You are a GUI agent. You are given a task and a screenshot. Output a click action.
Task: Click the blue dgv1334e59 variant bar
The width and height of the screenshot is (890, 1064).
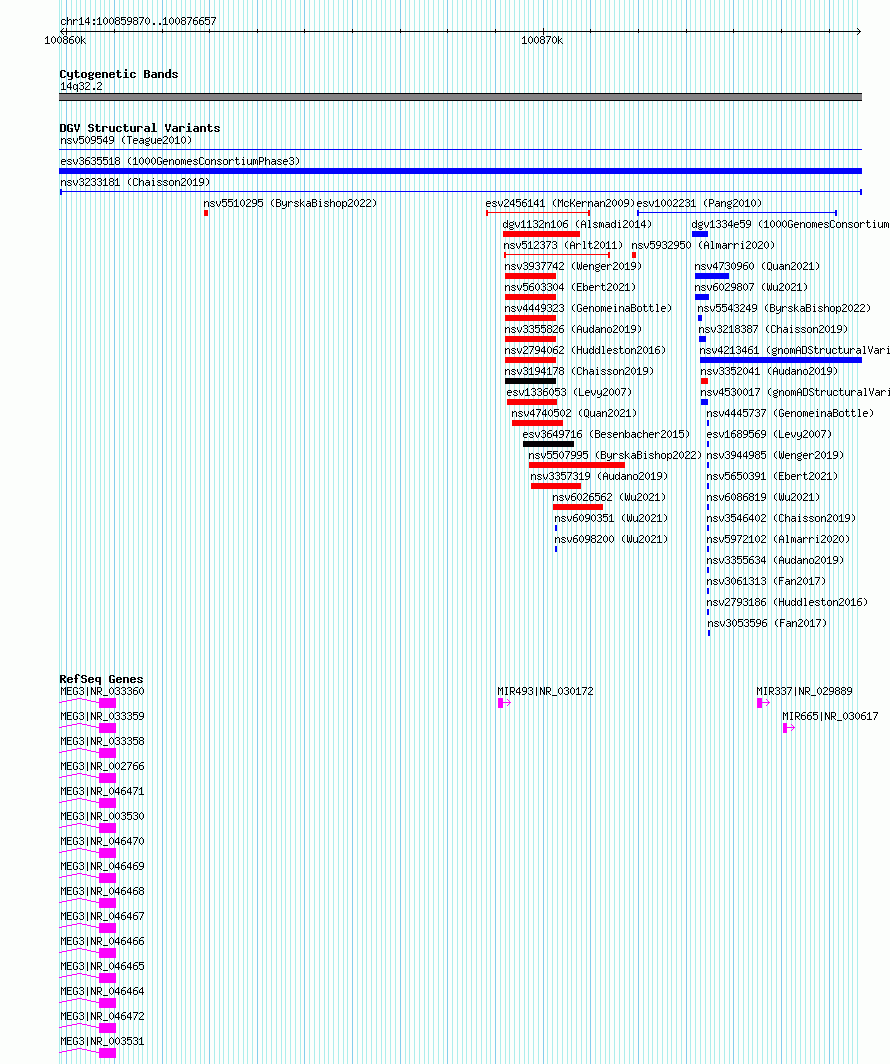700,234
